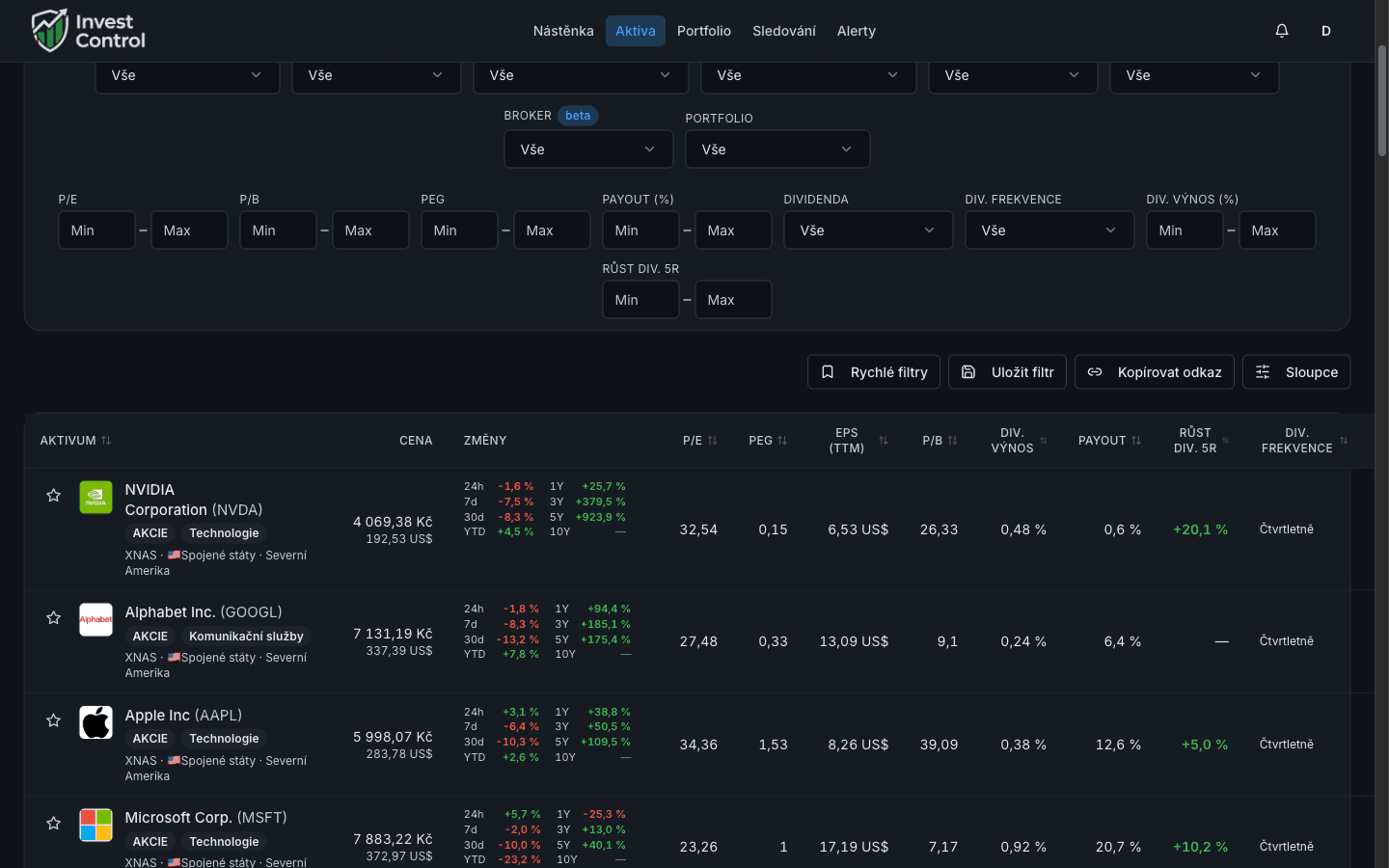
Task: Click the PAYOUT (%) Min field
Action: [x=640, y=231]
